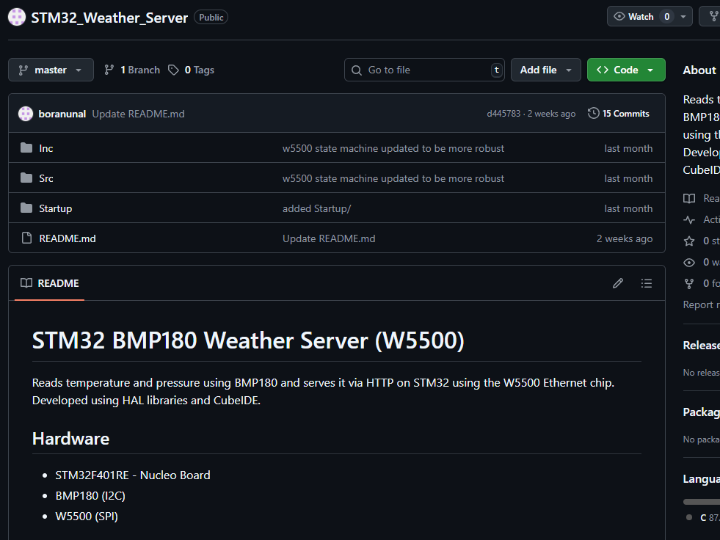Open the Releases heading in sidebar

[x=701, y=345]
